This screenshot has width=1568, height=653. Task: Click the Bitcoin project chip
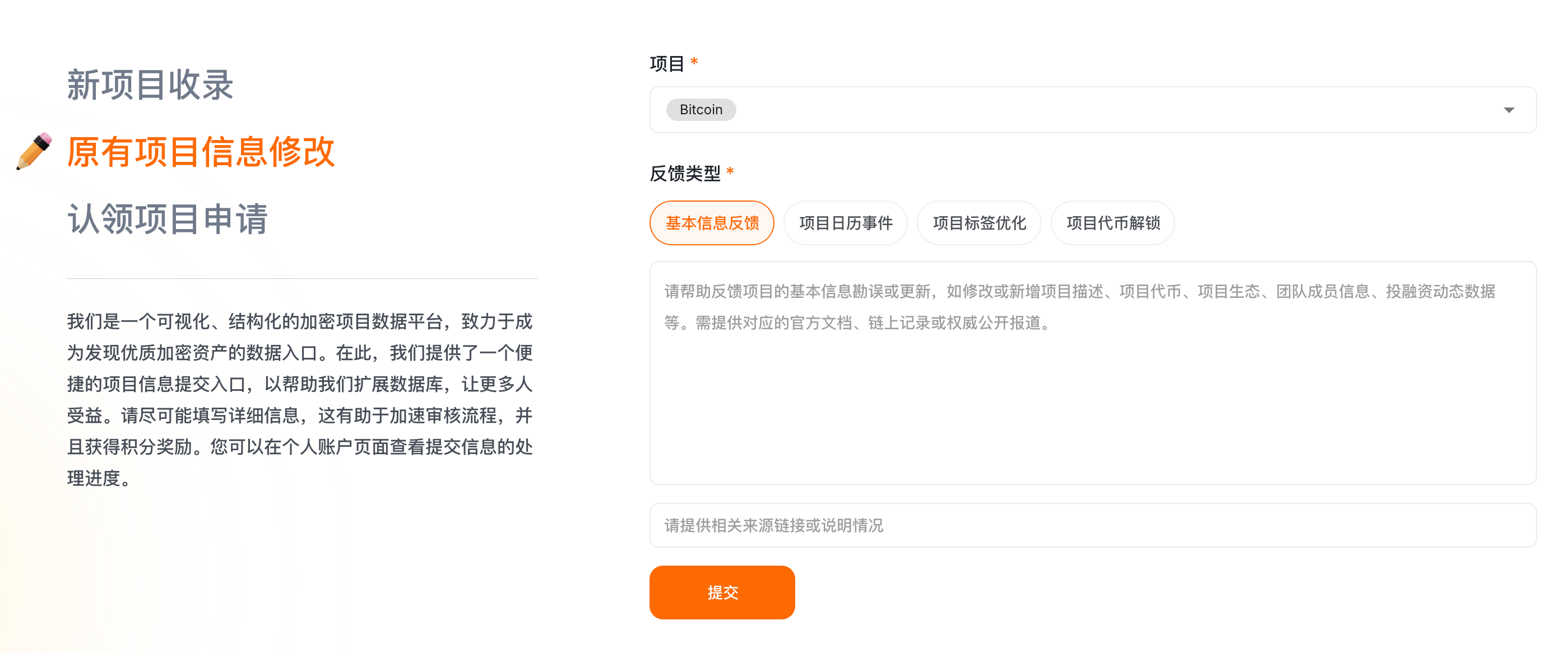[x=701, y=110]
